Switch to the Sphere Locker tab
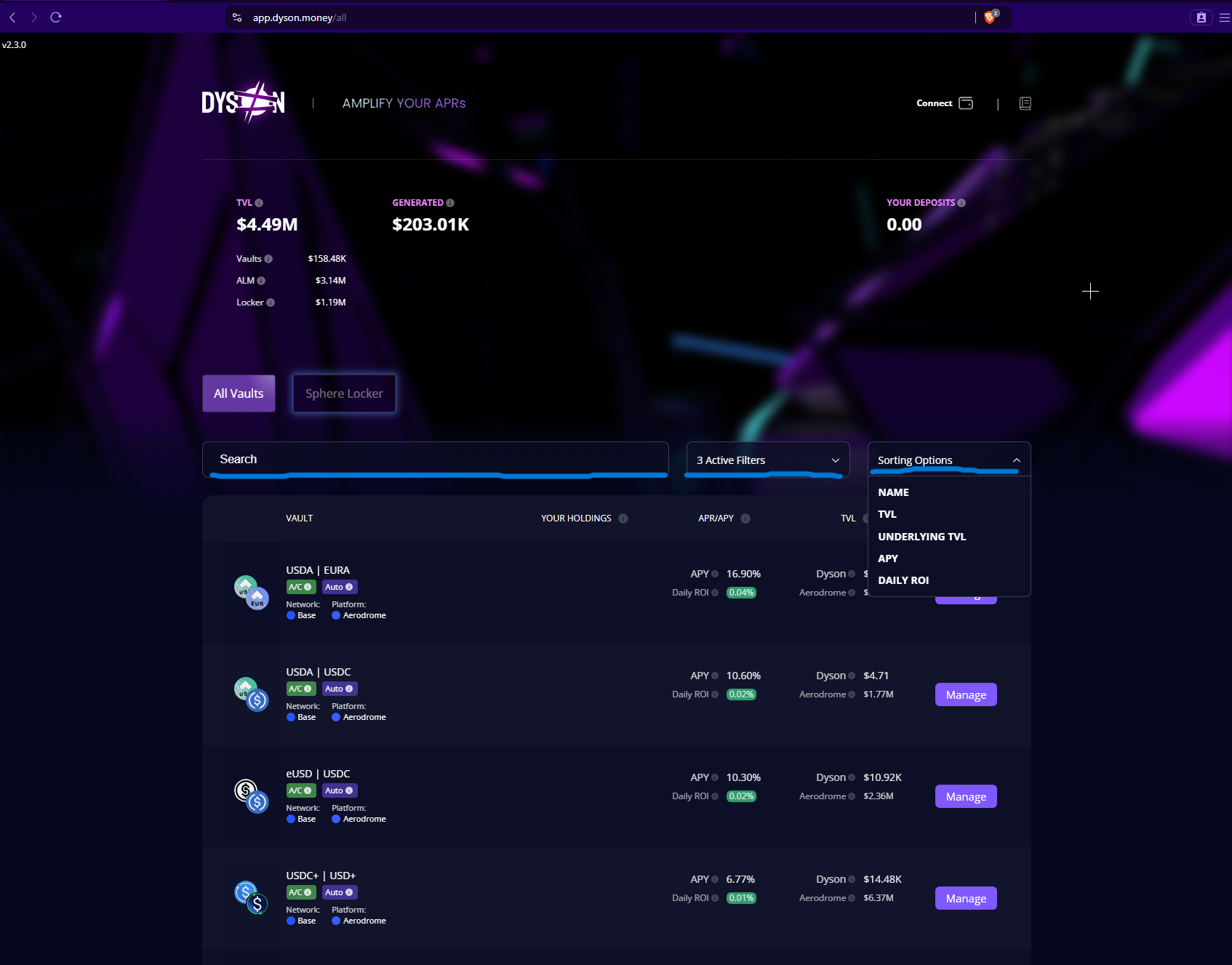This screenshot has width=1232, height=965. 344,393
